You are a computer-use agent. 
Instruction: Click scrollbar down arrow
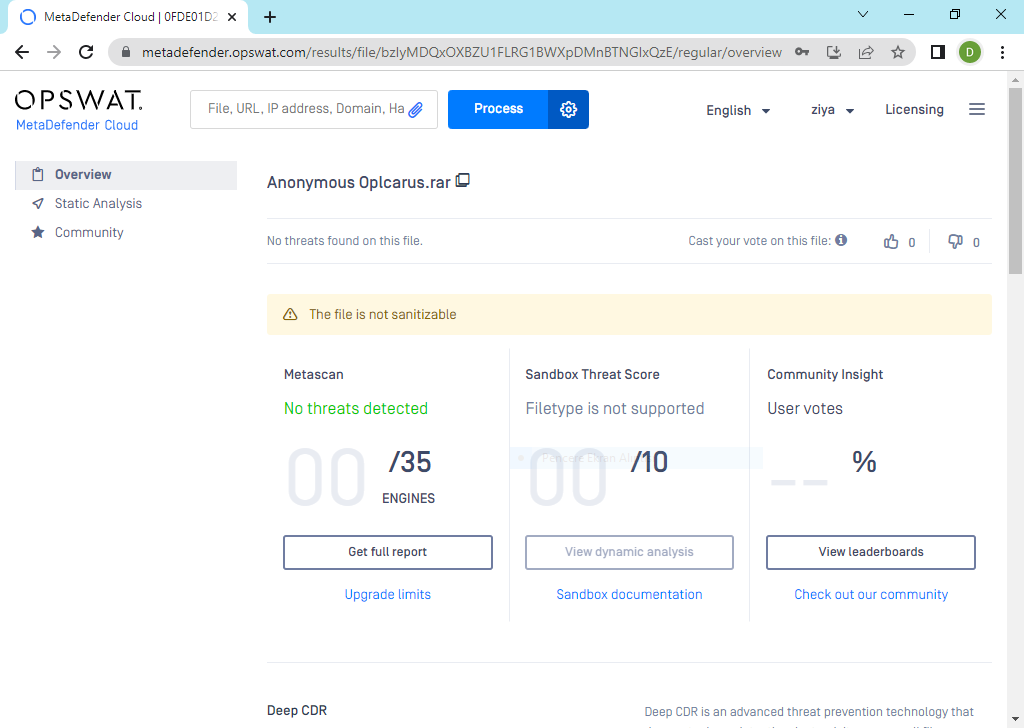(1016, 721)
